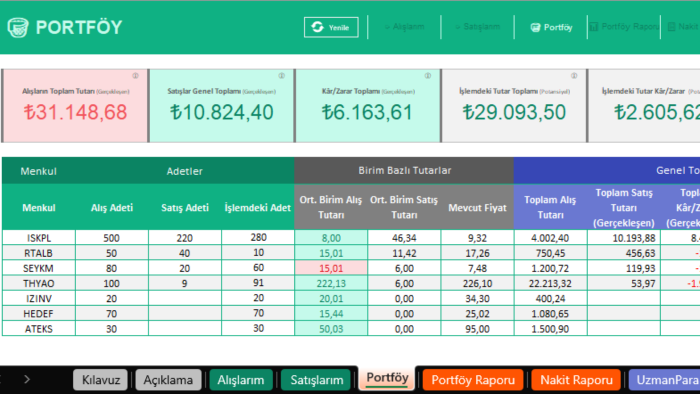This screenshot has width=700, height=394.
Task: Select the 1.080,65 total purchase cell
Action: tap(550, 314)
